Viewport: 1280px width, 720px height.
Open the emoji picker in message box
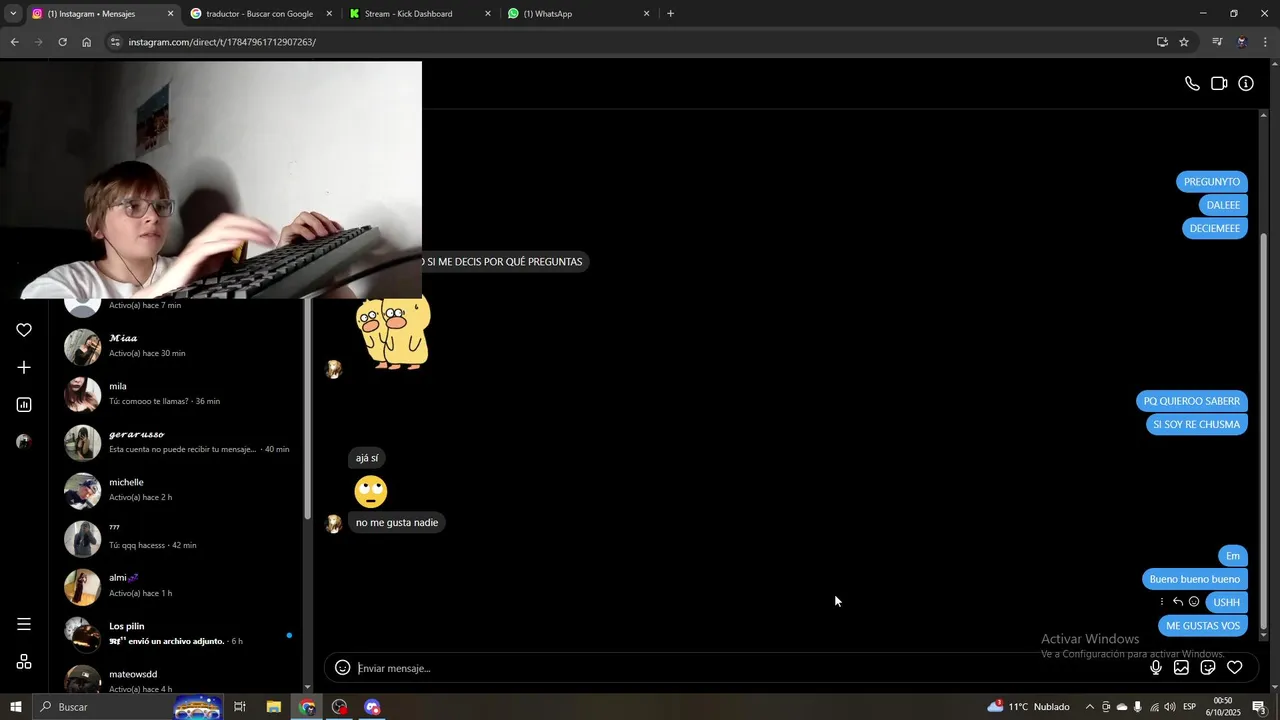[342, 668]
